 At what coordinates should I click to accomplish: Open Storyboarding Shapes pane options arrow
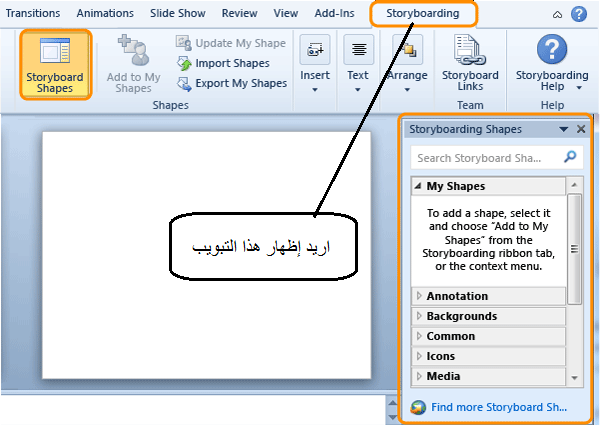point(563,129)
